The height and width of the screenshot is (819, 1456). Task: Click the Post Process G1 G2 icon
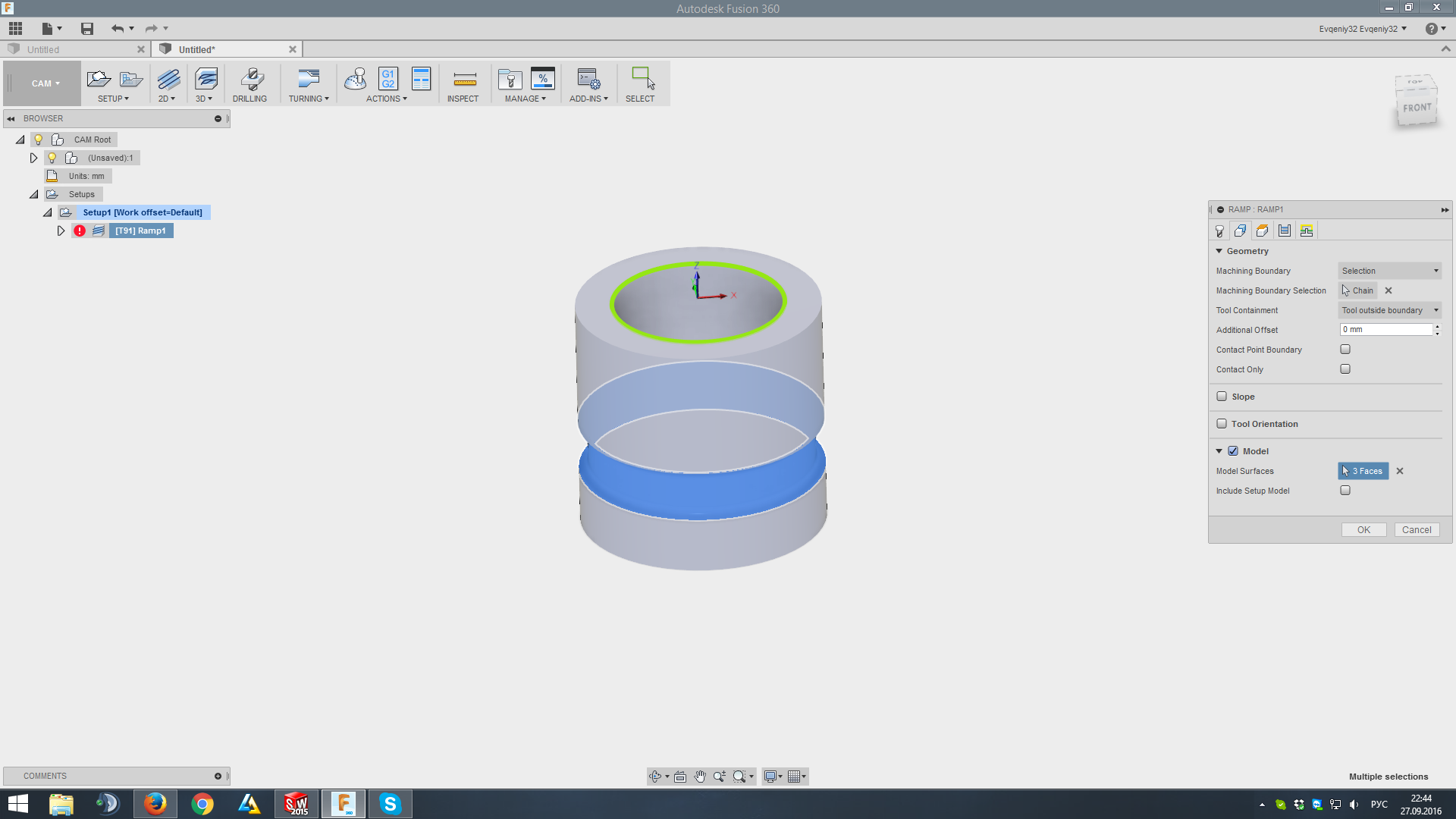[x=388, y=79]
